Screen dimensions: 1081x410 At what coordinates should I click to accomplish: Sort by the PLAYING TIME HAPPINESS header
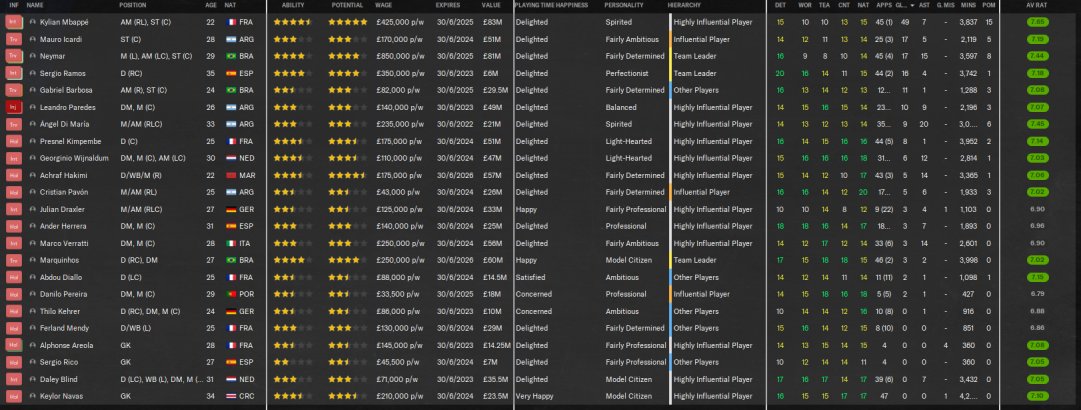[552, 5]
